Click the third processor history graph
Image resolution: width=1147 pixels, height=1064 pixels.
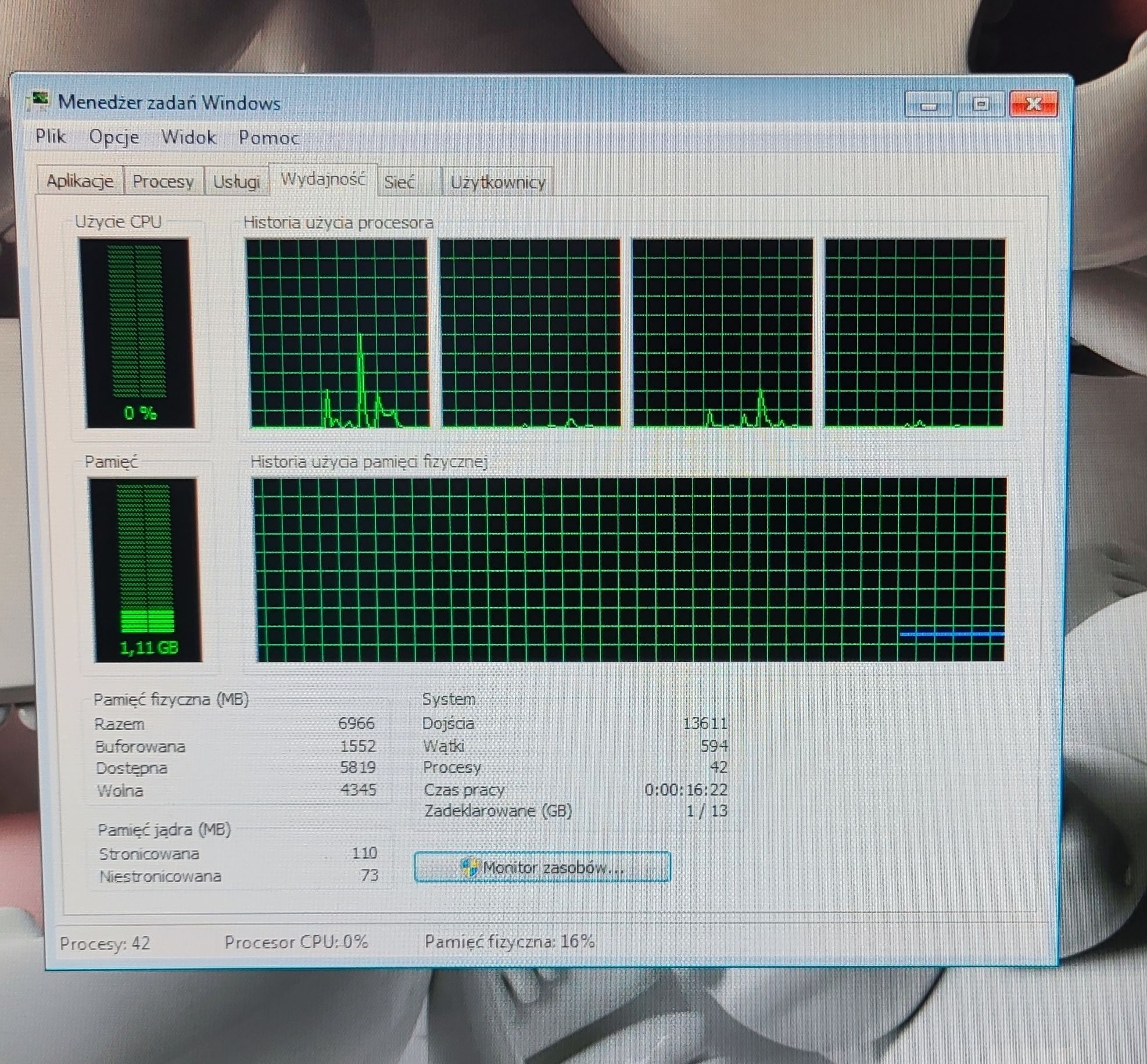[722, 333]
